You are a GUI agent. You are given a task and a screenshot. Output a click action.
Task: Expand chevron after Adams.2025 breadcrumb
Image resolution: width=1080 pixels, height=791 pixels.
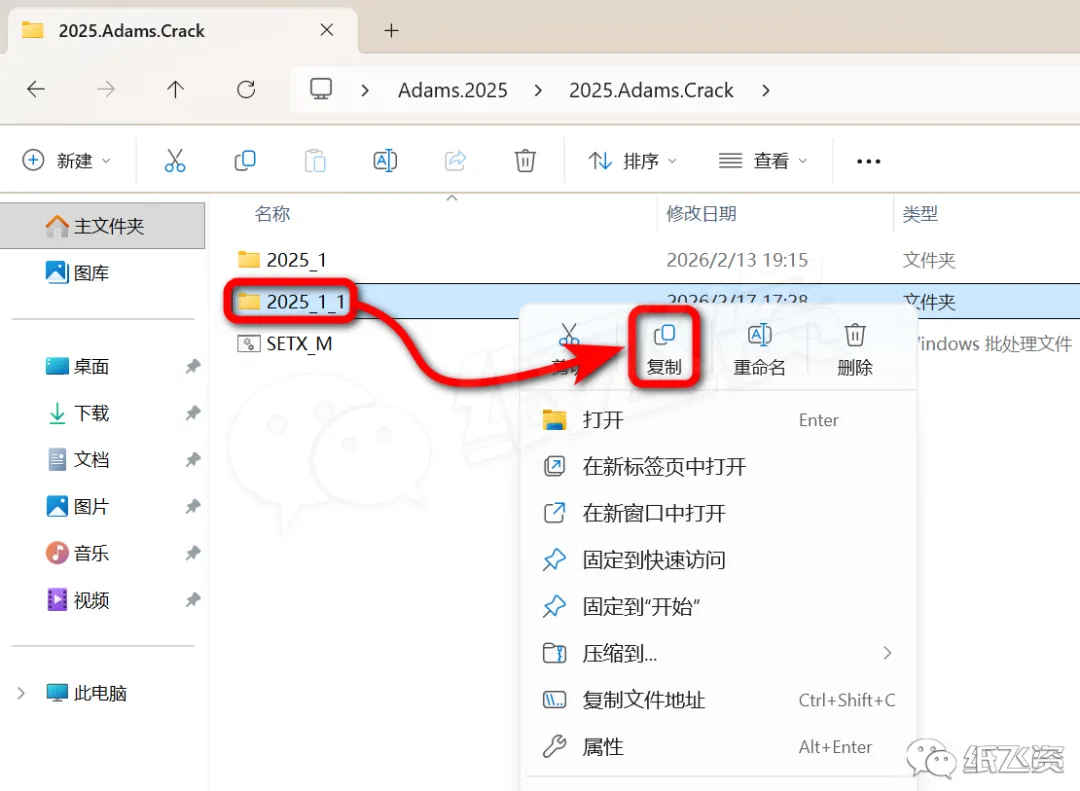(538, 90)
